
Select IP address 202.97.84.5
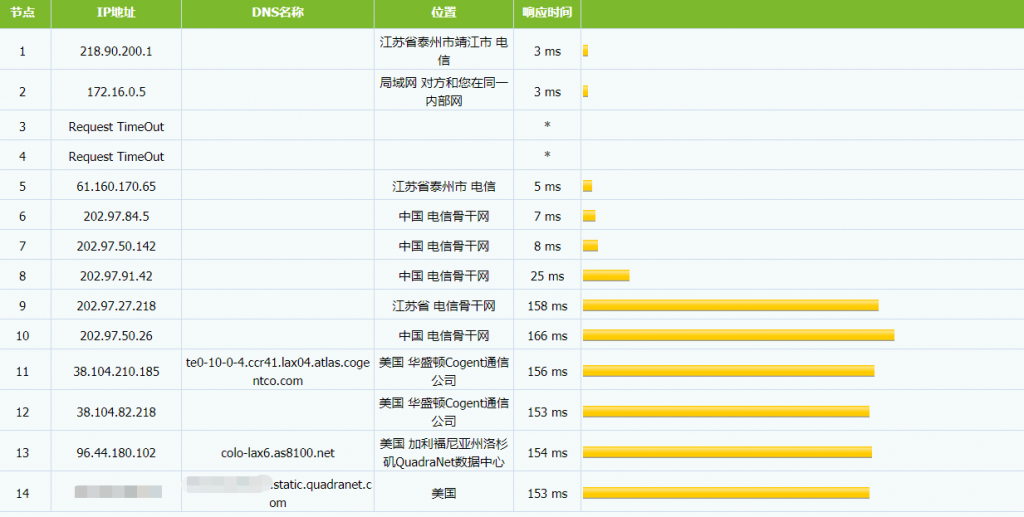[116, 216]
